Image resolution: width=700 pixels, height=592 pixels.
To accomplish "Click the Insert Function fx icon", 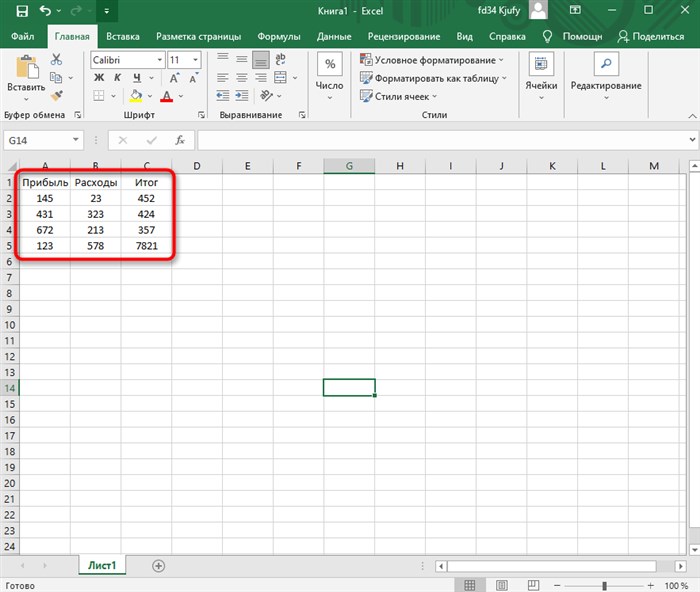I will tap(180, 140).
